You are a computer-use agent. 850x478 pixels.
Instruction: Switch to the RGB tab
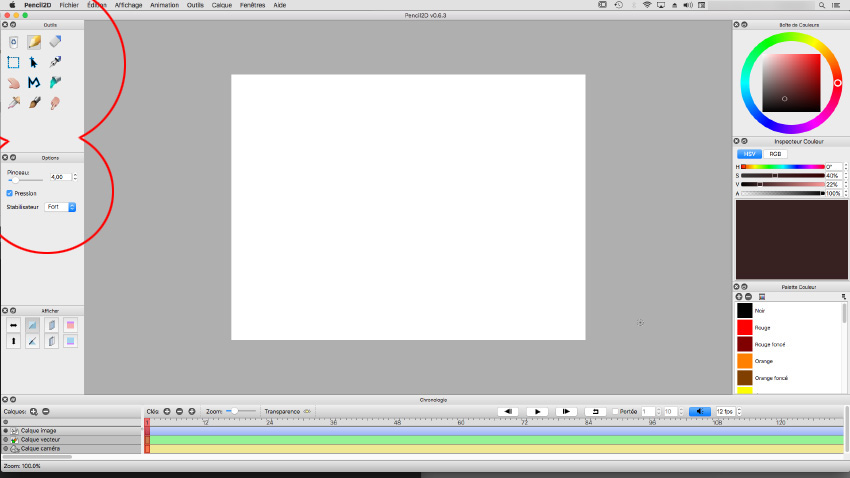[x=774, y=154]
